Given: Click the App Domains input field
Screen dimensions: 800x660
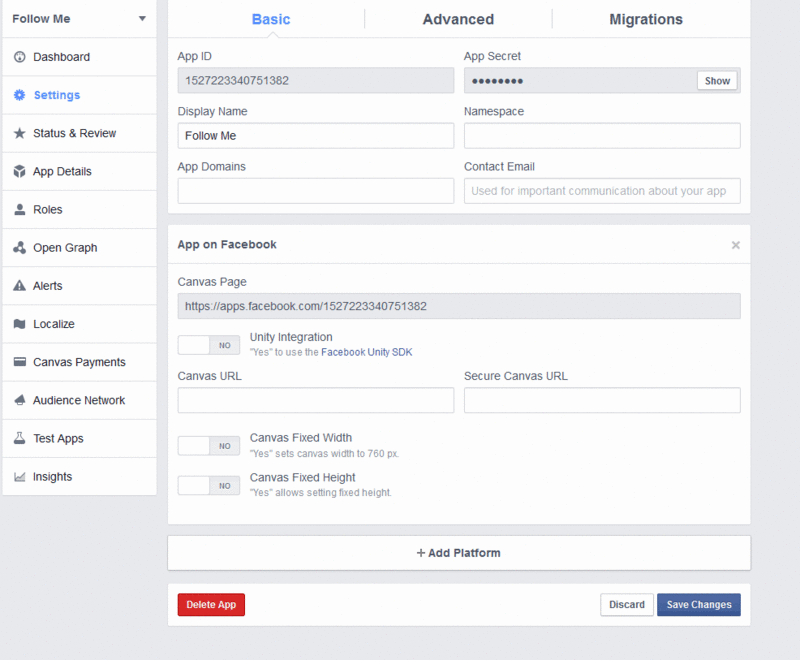Looking at the screenshot, I should tap(316, 191).
